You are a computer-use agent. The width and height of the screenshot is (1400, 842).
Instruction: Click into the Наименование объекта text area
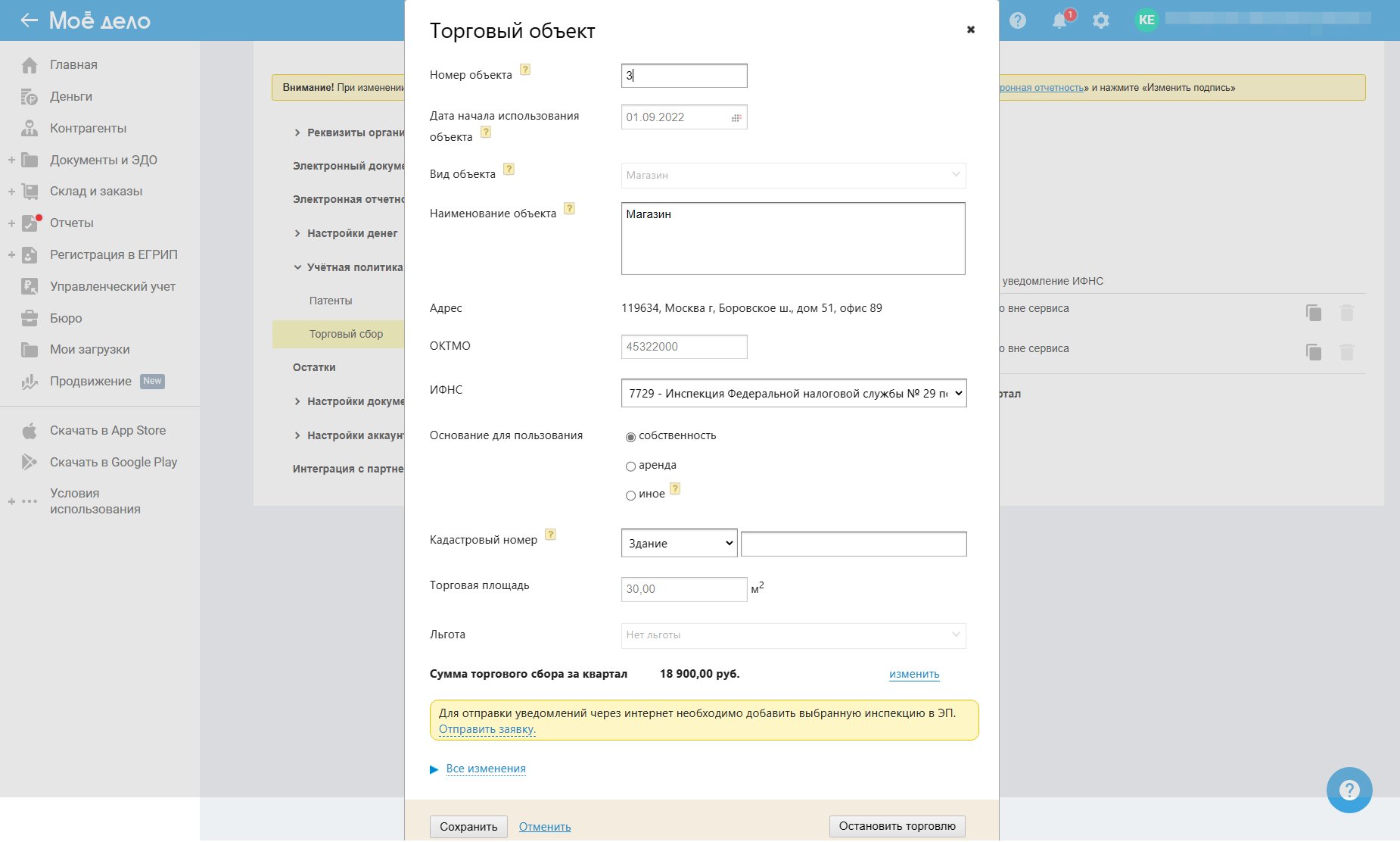tap(792, 239)
